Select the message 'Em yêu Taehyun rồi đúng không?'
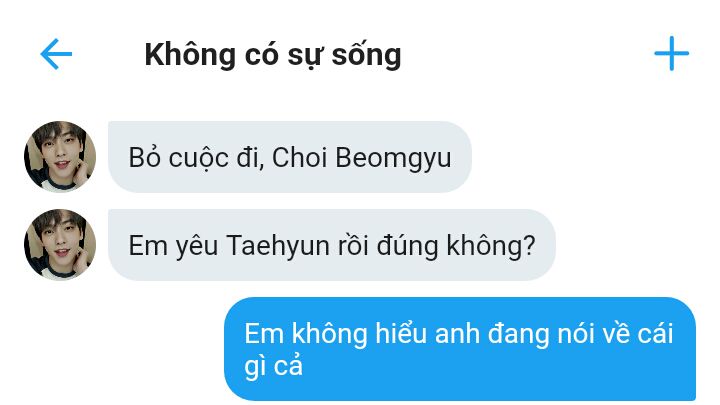The height and width of the screenshot is (405, 720). click(x=332, y=245)
